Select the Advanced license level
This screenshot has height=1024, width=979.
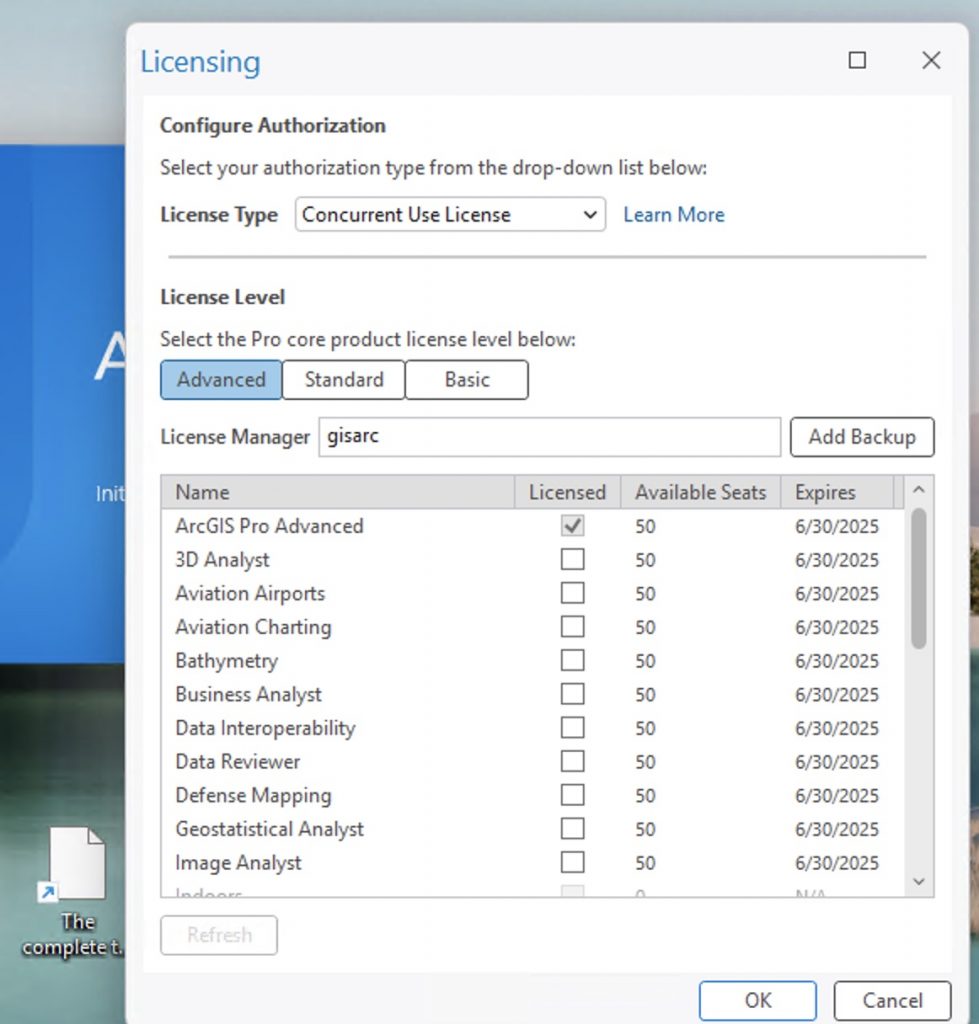coord(221,379)
